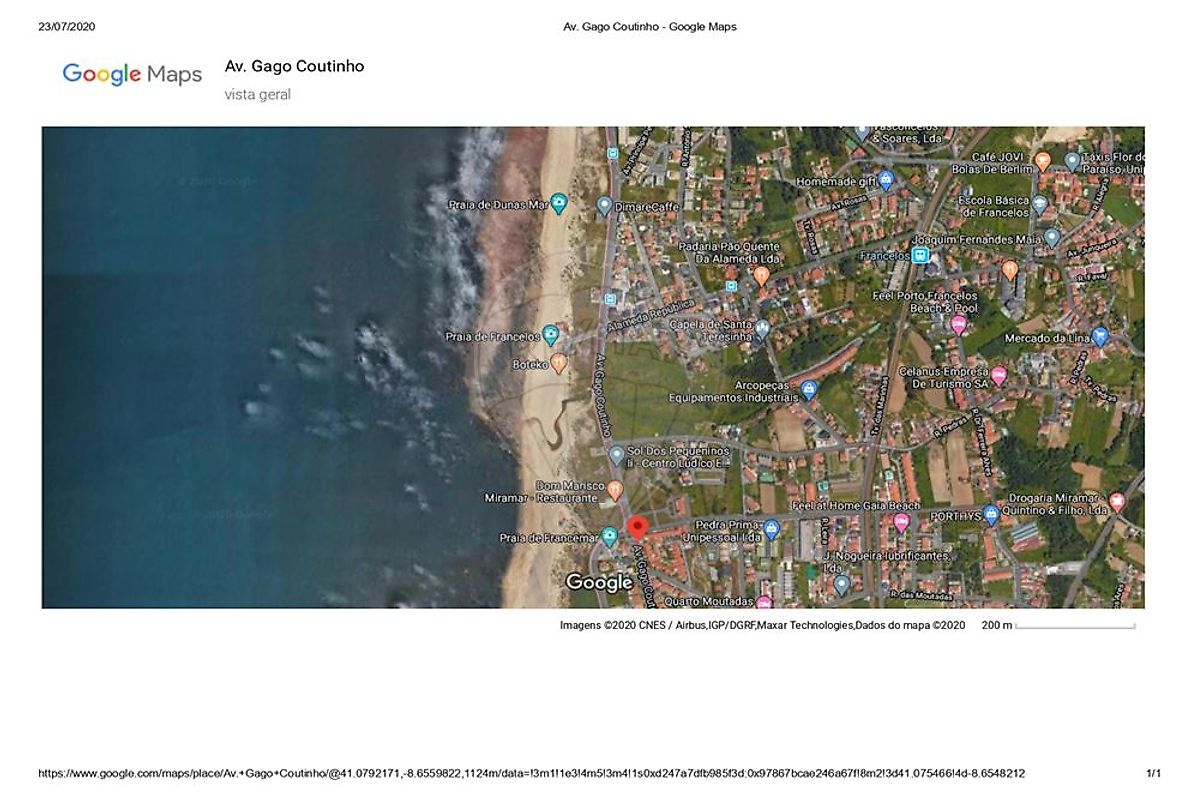Select the Capela de Santa Teresinha marker

coord(762,329)
